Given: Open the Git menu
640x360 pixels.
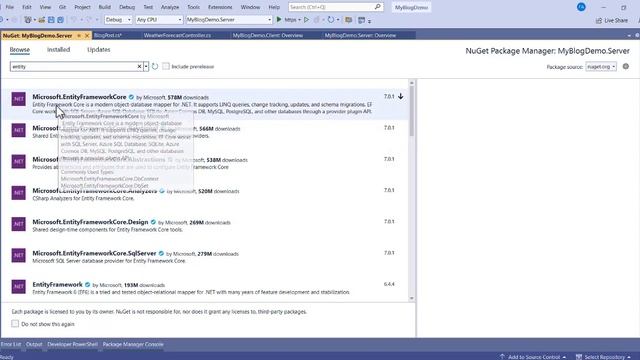Looking at the screenshot, I should [62, 7].
